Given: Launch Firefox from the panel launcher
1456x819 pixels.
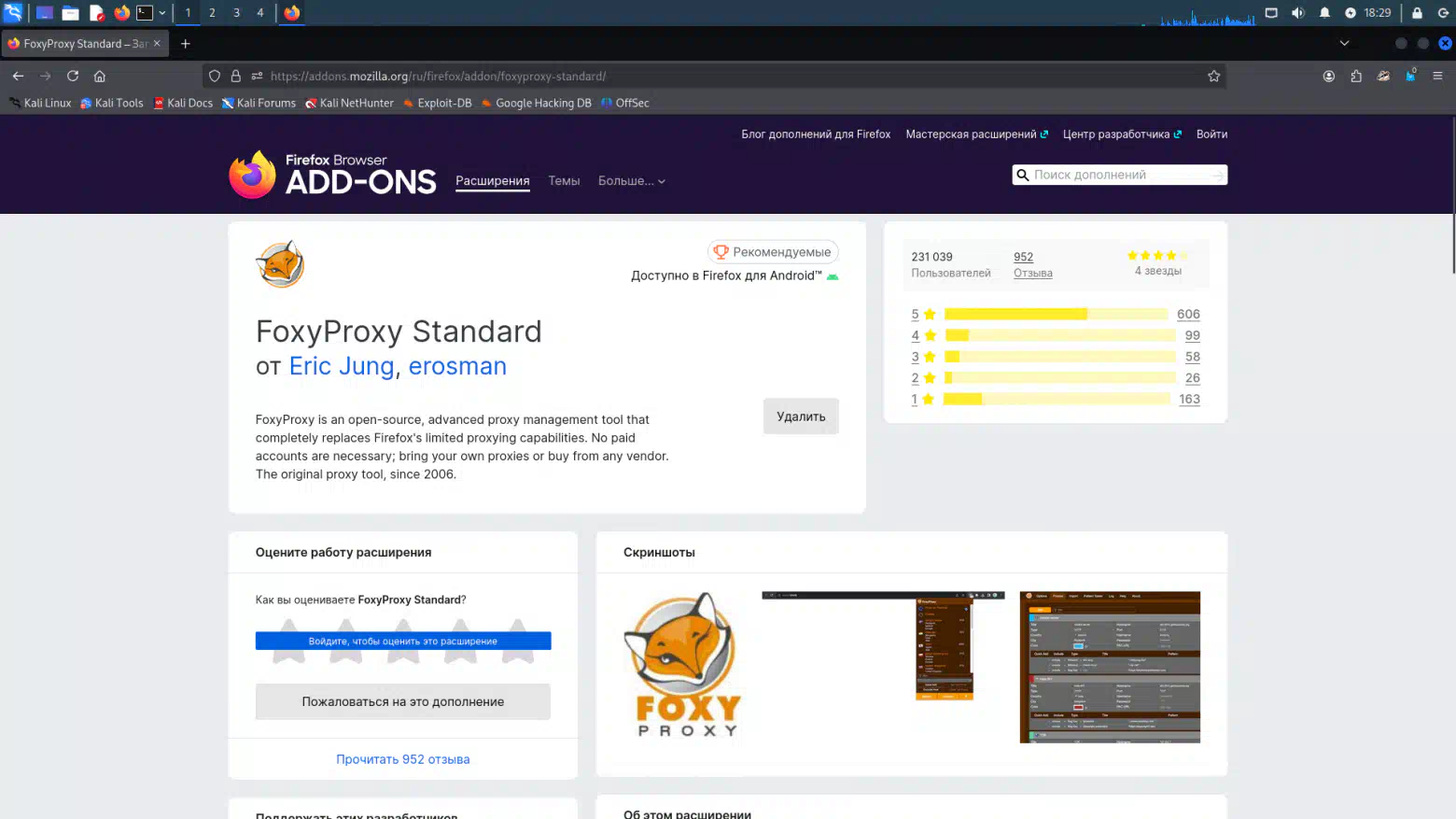Looking at the screenshot, I should click(121, 12).
